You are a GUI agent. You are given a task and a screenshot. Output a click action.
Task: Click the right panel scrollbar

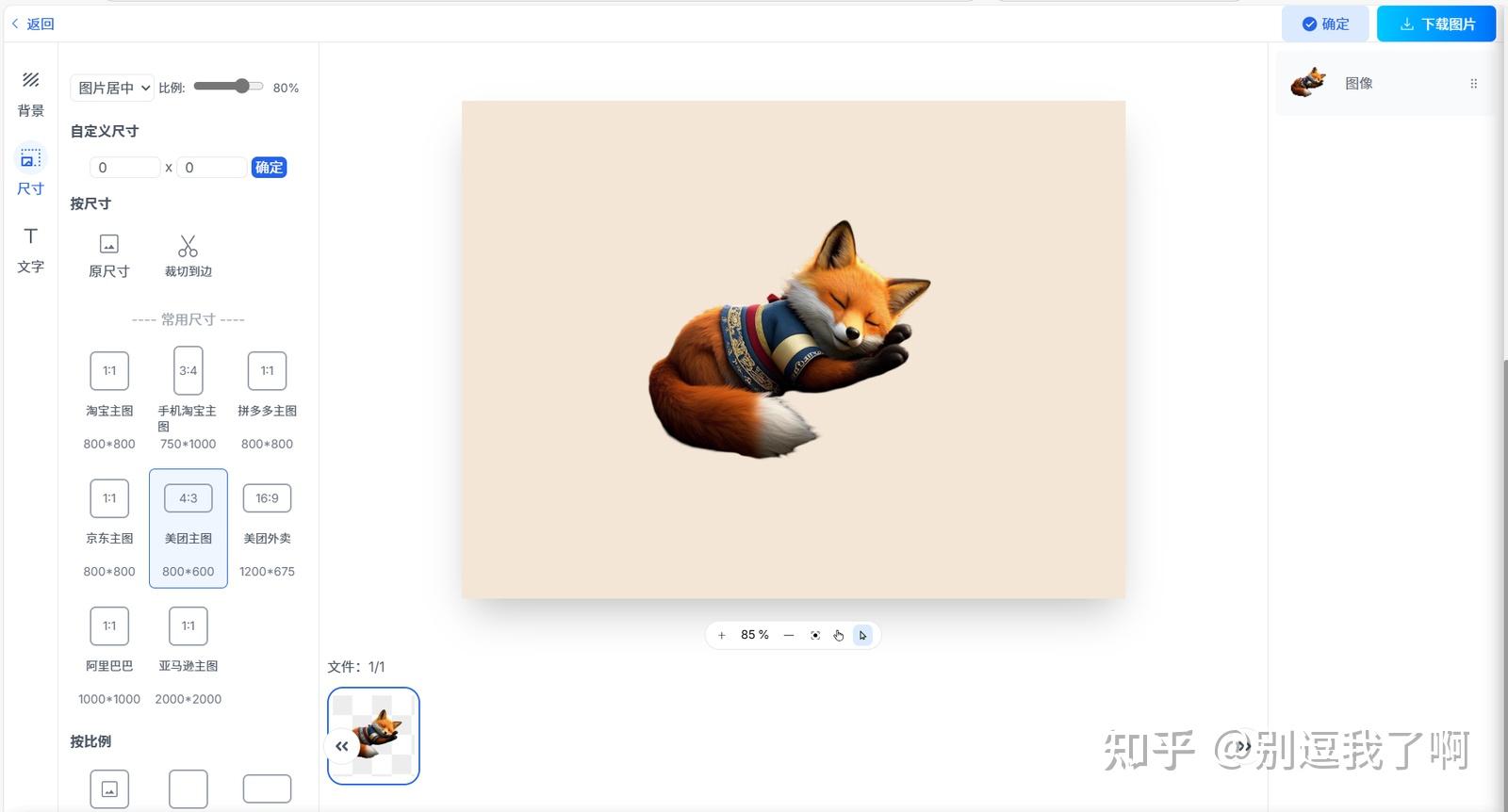(1504, 584)
